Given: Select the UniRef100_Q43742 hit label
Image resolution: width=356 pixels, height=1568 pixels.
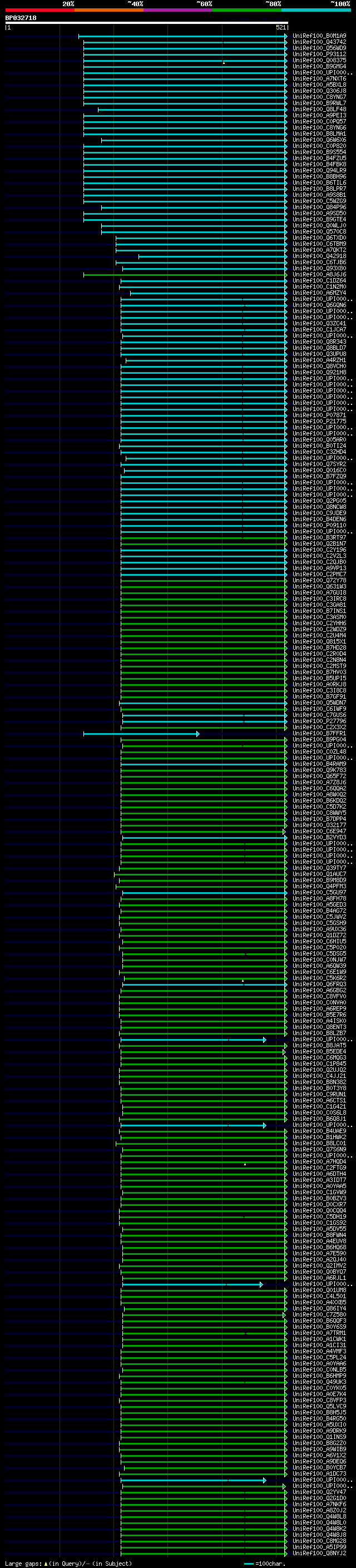Looking at the screenshot, I should click(x=319, y=42).
